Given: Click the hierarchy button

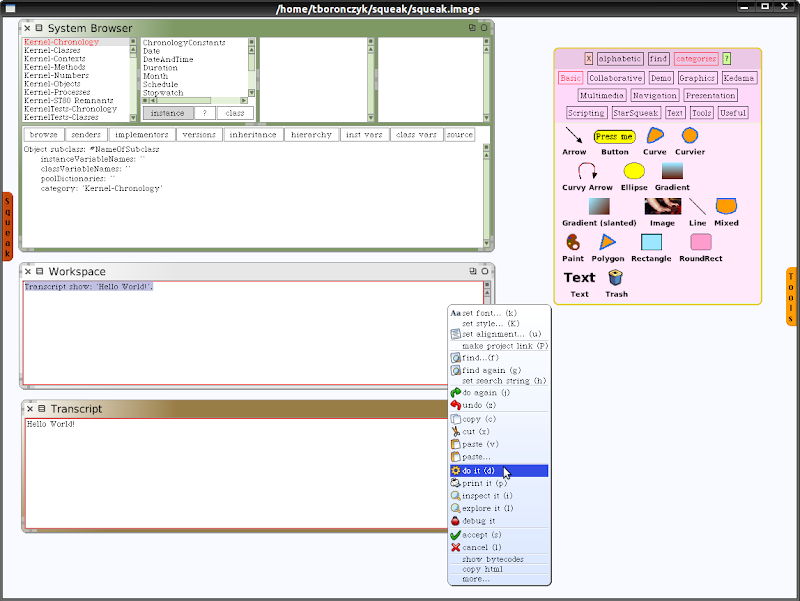Looking at the screenshot, I should point(311,135).
